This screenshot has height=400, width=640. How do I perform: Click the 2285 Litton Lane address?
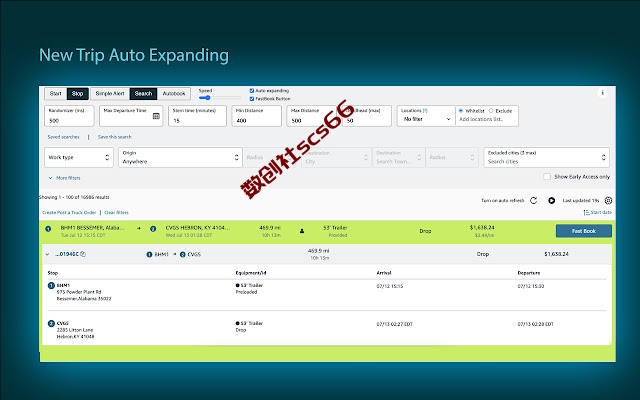pos(75,330)
